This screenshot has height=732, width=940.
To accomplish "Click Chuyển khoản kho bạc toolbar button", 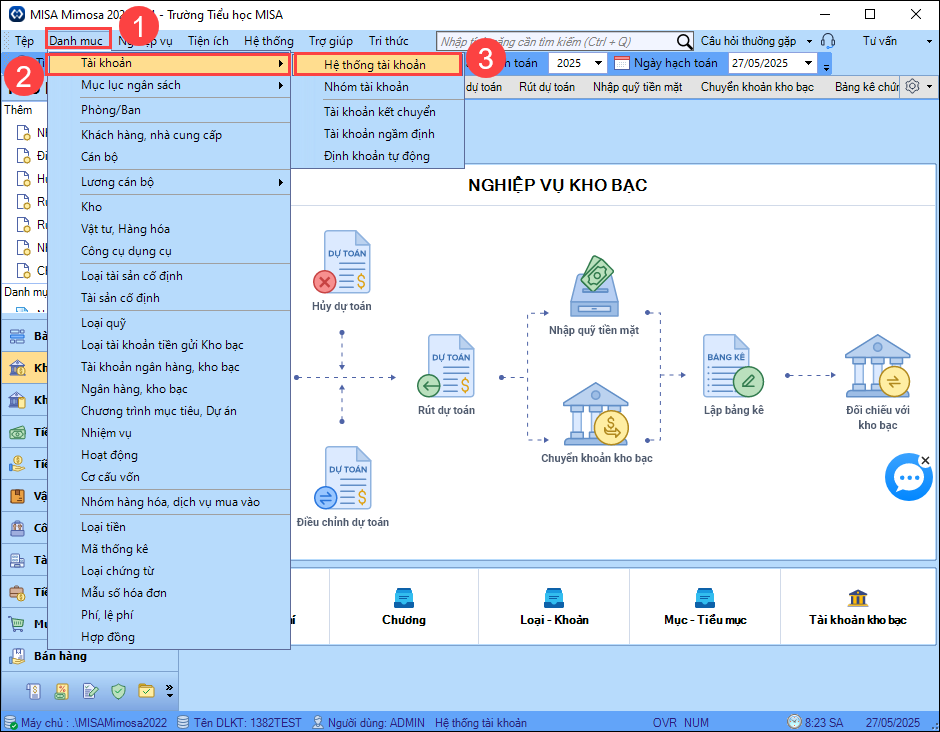I will point(757,87).
